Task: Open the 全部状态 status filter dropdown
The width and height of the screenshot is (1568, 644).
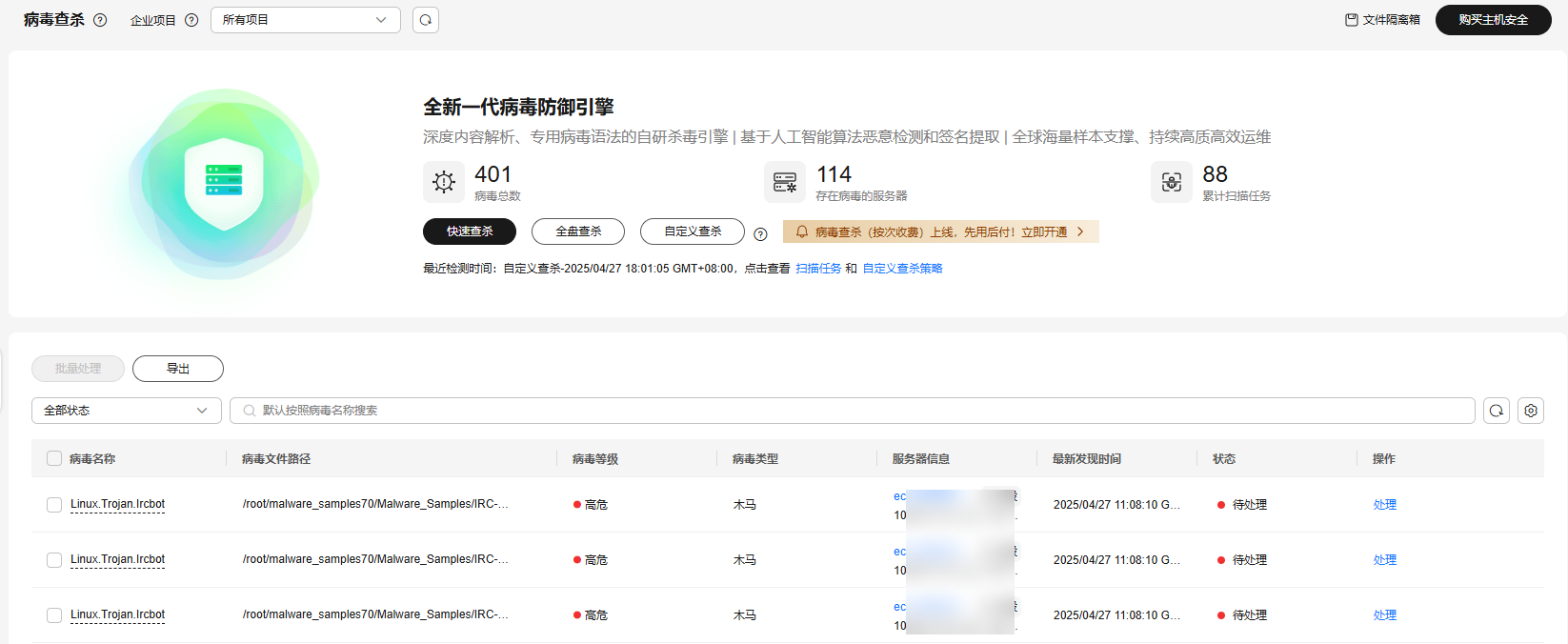Action: pos(127,411)
